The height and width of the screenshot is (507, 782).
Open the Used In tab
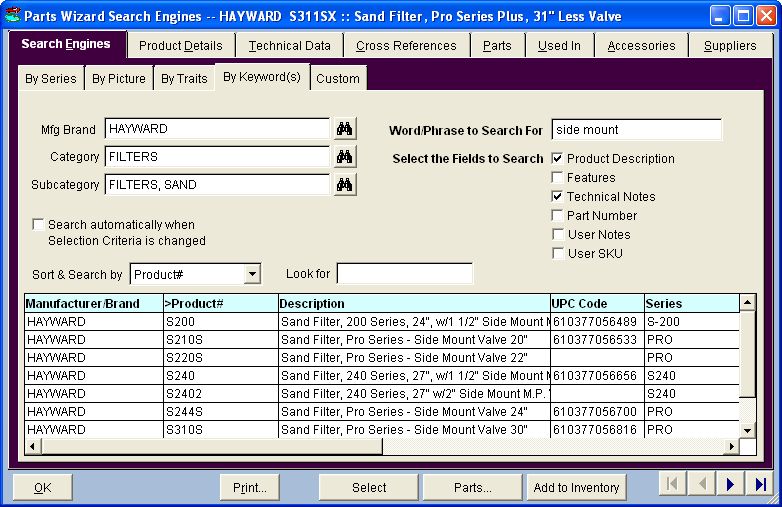559,46
